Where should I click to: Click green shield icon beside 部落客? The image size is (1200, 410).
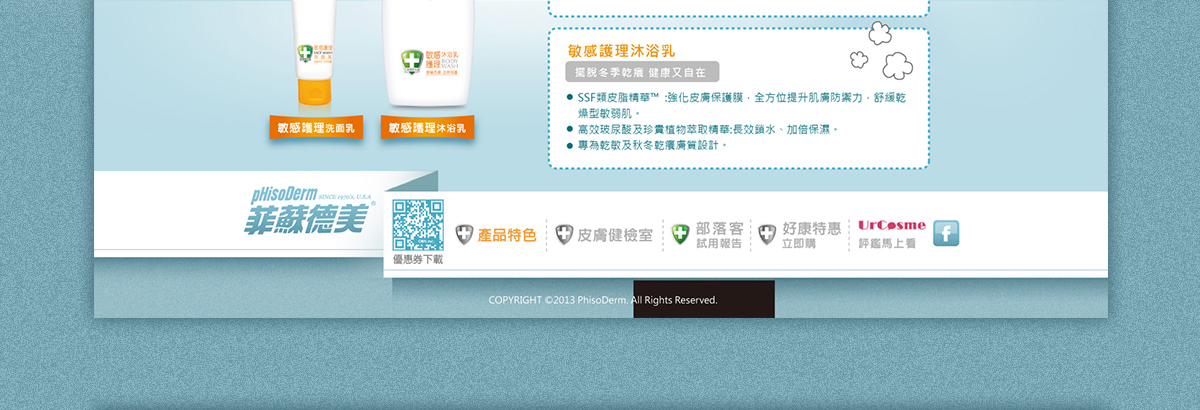point(681,235)
